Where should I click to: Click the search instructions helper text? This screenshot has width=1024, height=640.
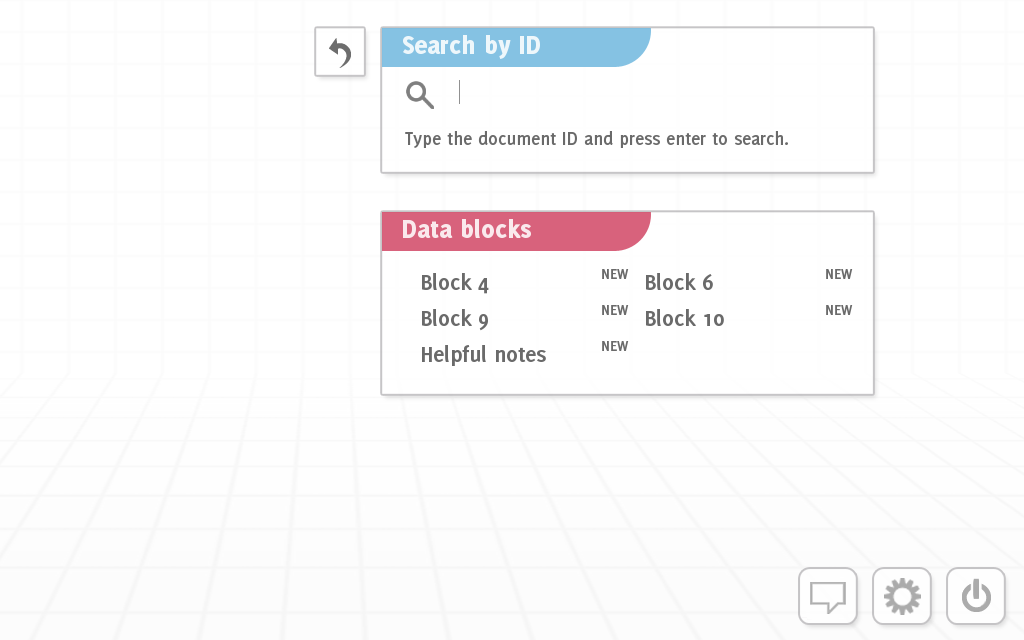[595, 139]
